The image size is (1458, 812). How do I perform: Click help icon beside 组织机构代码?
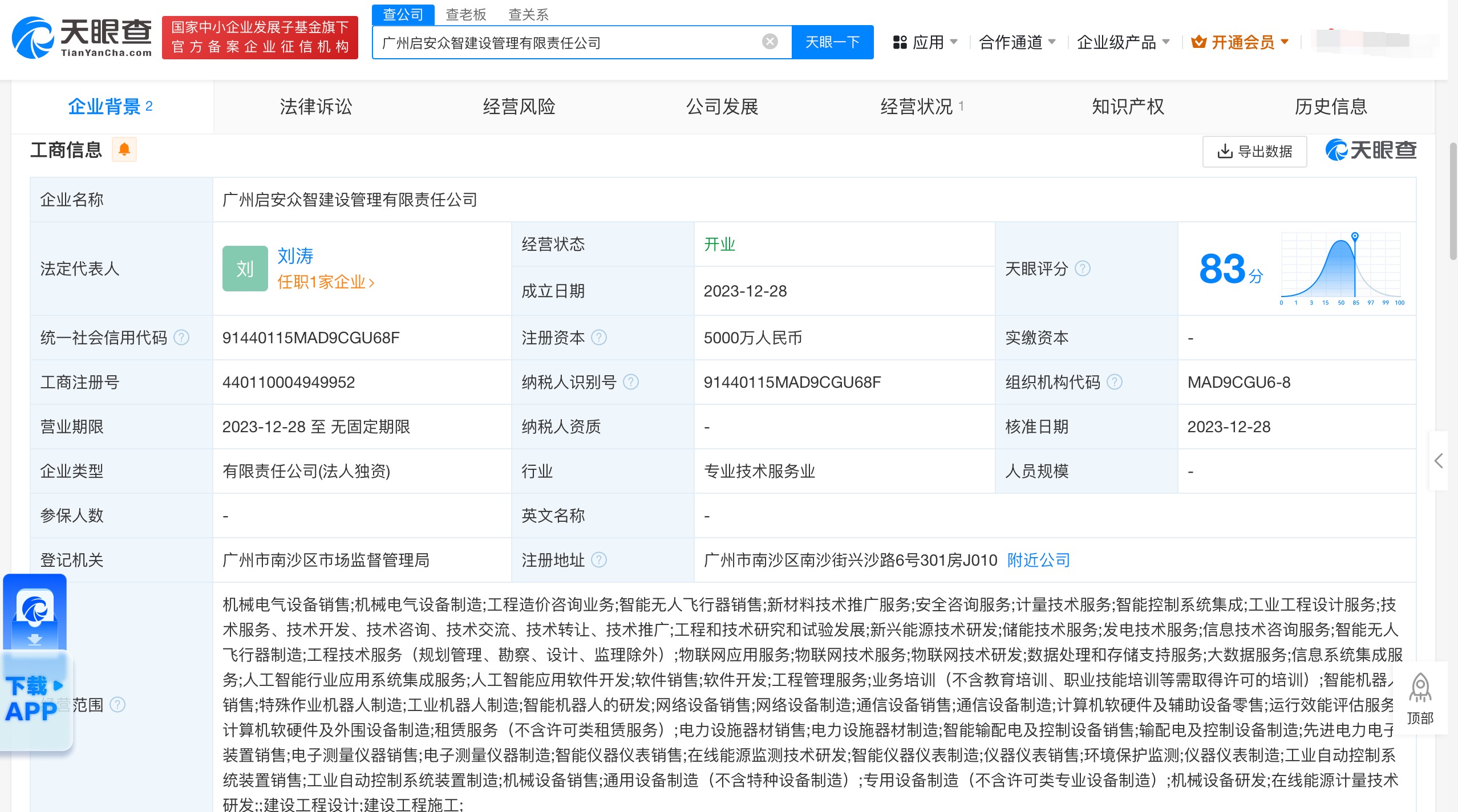pos(1114,382)
